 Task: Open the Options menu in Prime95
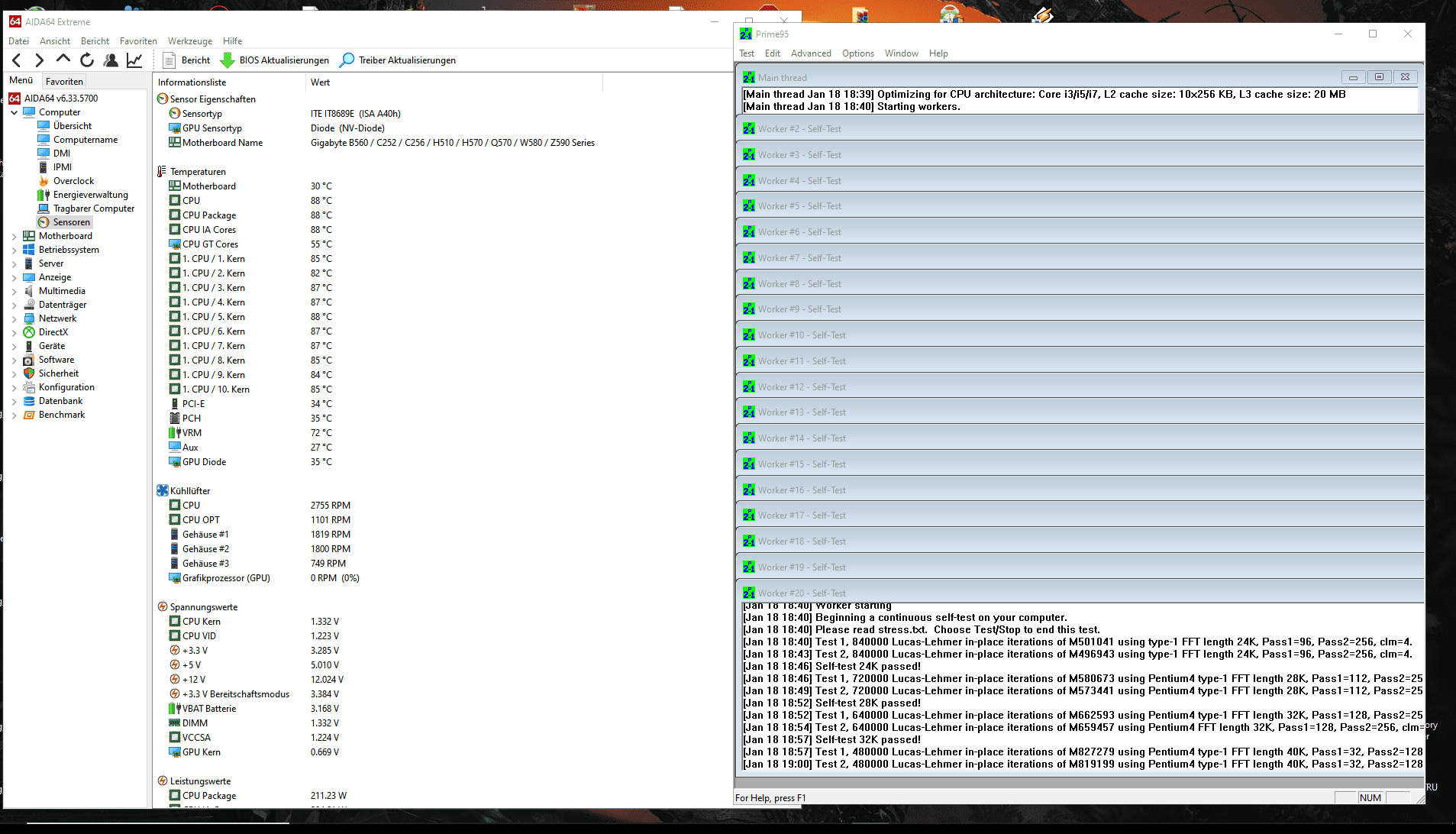click(x=858, y=53)
